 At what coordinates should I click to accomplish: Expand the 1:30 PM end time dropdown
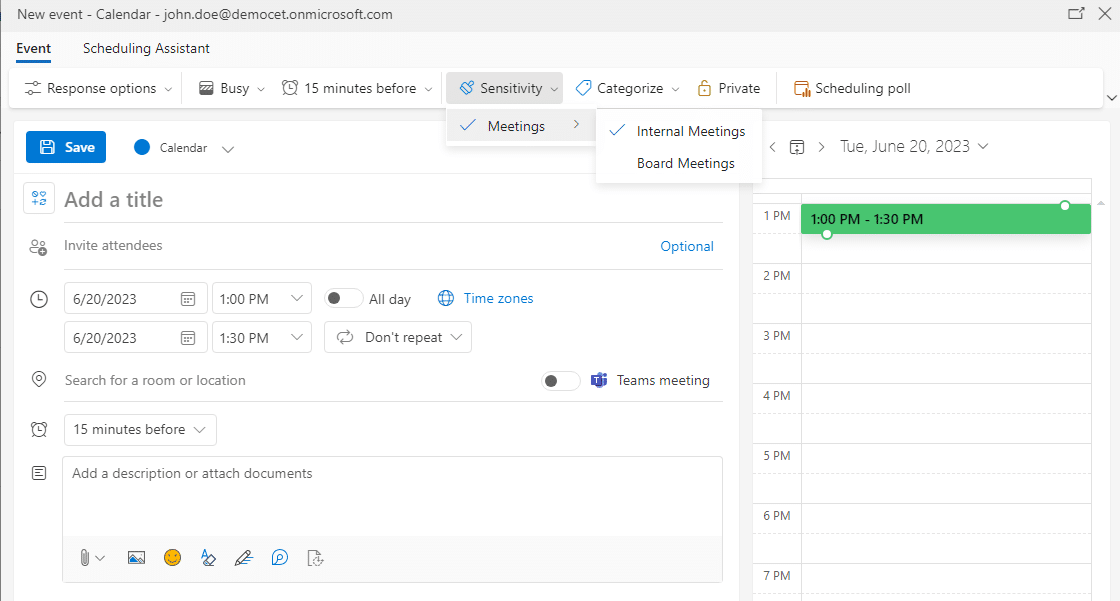point(297,338)
